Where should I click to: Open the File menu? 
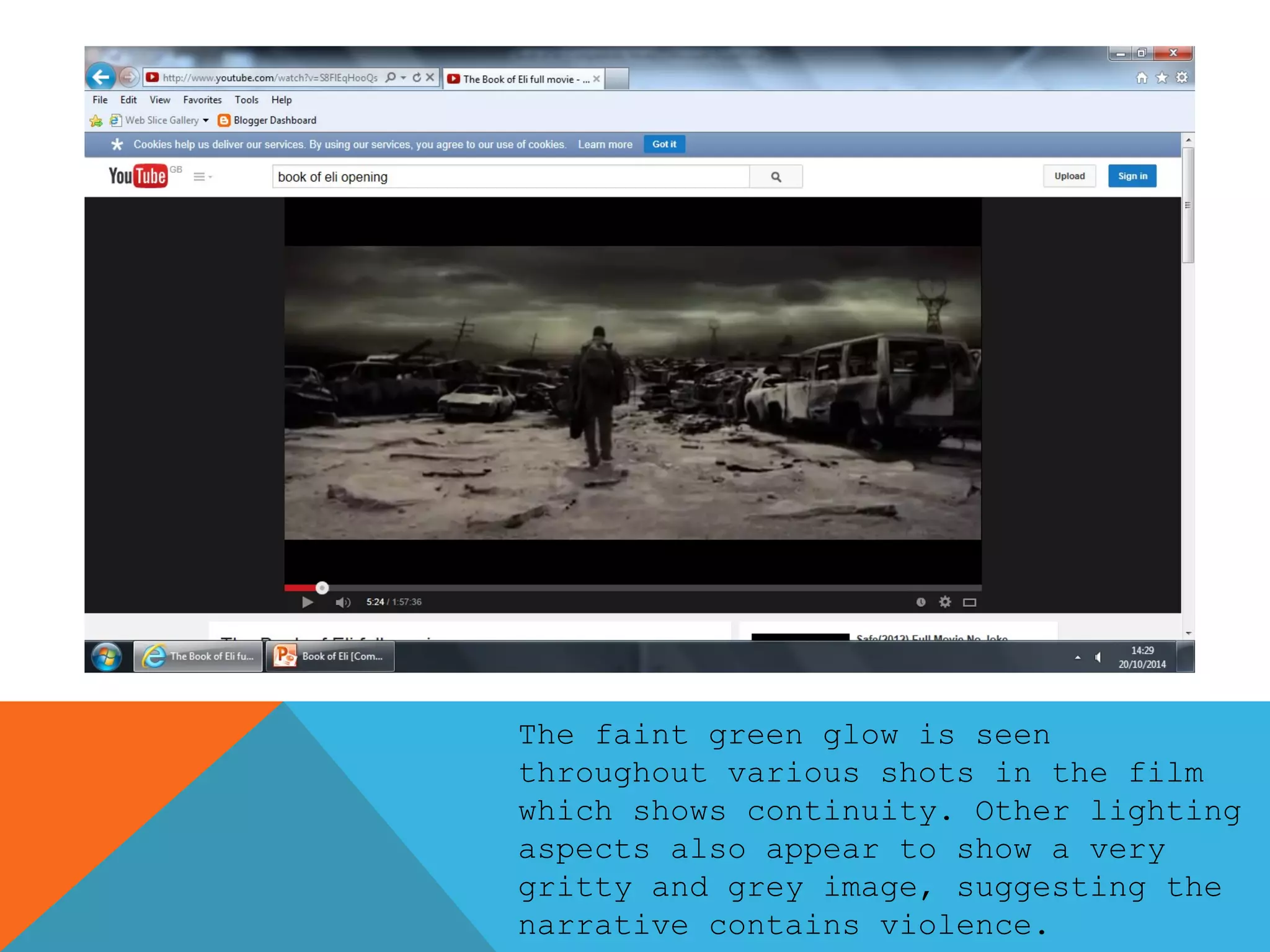pos(100,100)
